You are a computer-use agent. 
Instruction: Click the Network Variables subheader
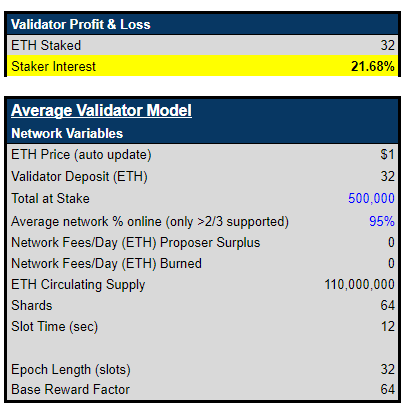click(67, 133)
